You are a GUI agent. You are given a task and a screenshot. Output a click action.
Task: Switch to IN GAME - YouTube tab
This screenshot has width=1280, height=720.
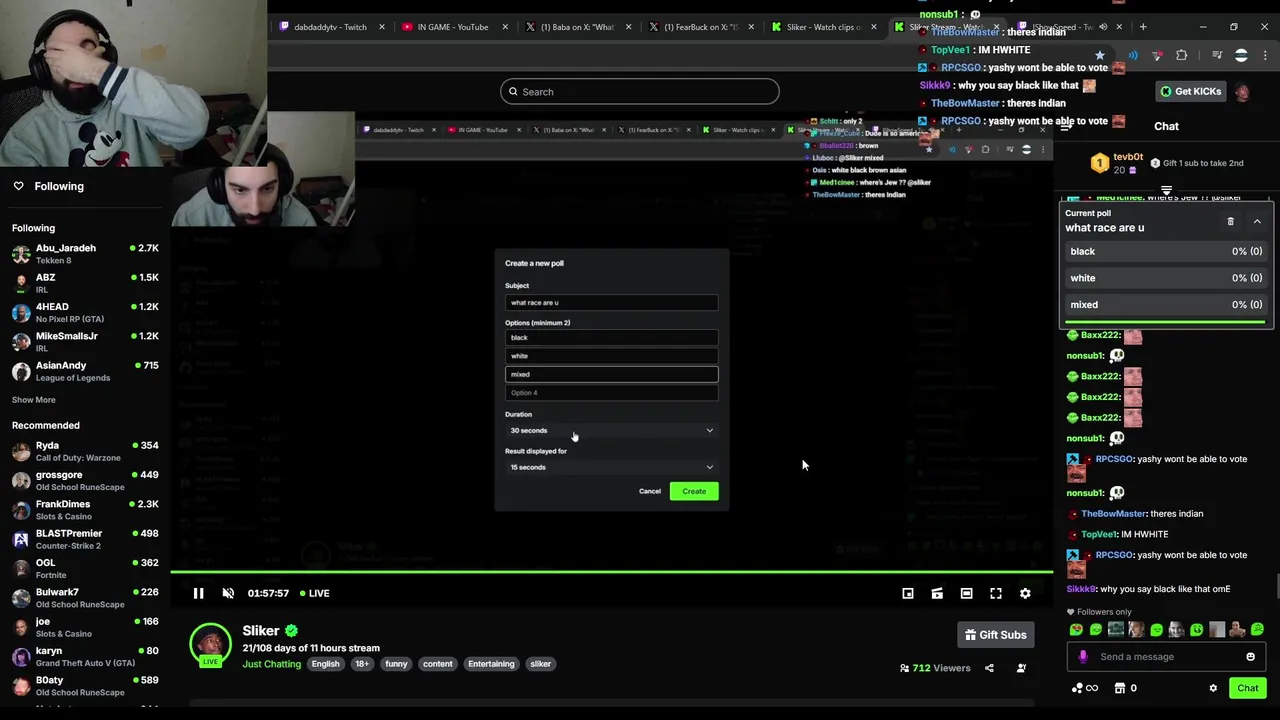click(x=453, y=27)
